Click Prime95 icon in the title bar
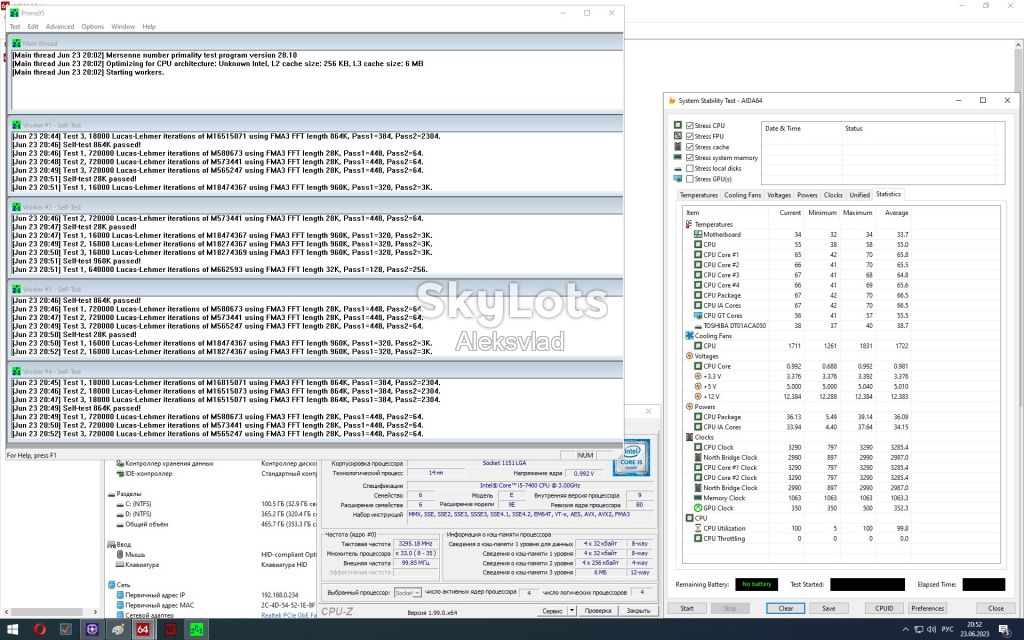Image resolution: width=1024 pixels, height=640 pixels. click(14, 13)
